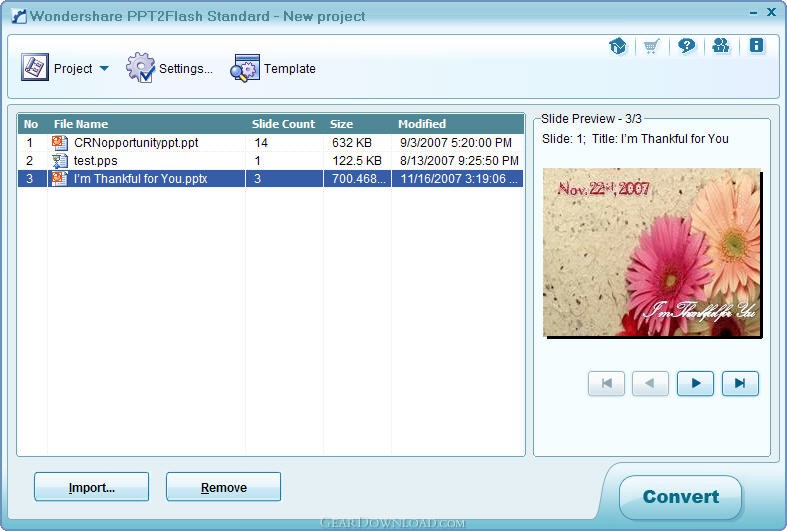The width and height of the screenshot is (787, 531).
Task: Click slide count 14 cell
Action: point(261,143)
